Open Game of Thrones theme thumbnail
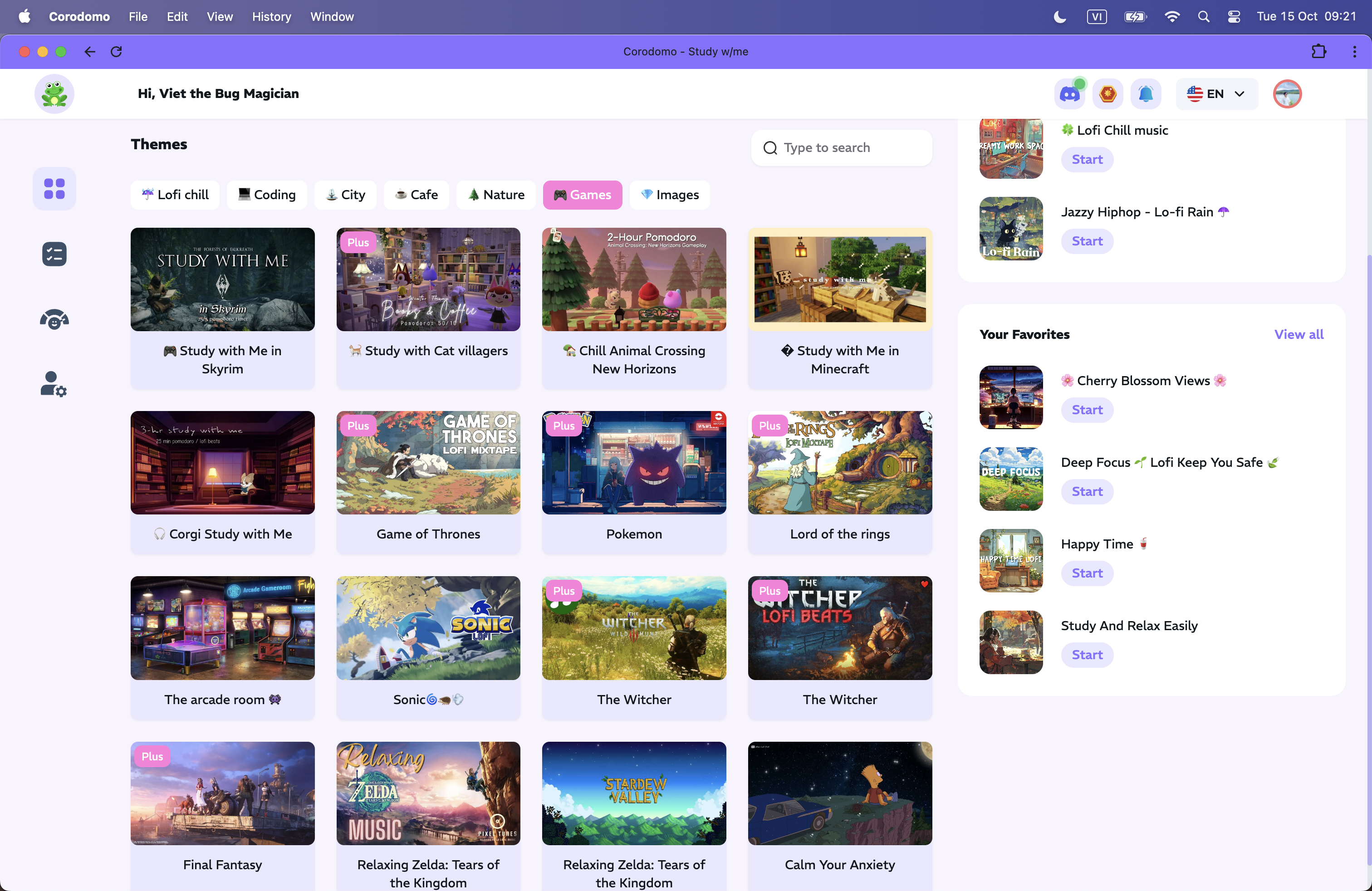 tap(428, 463)
